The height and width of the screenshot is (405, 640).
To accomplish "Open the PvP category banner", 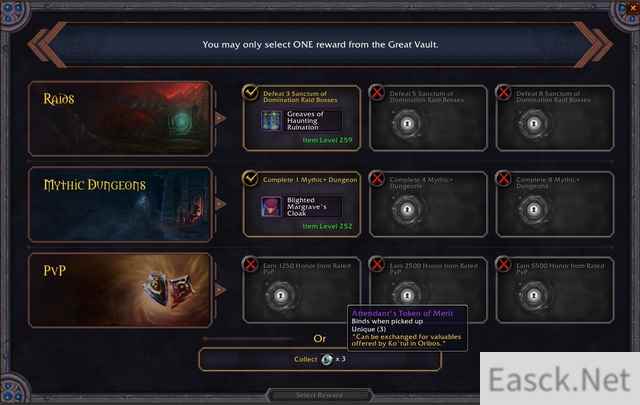I will click(x=120, y=290).
